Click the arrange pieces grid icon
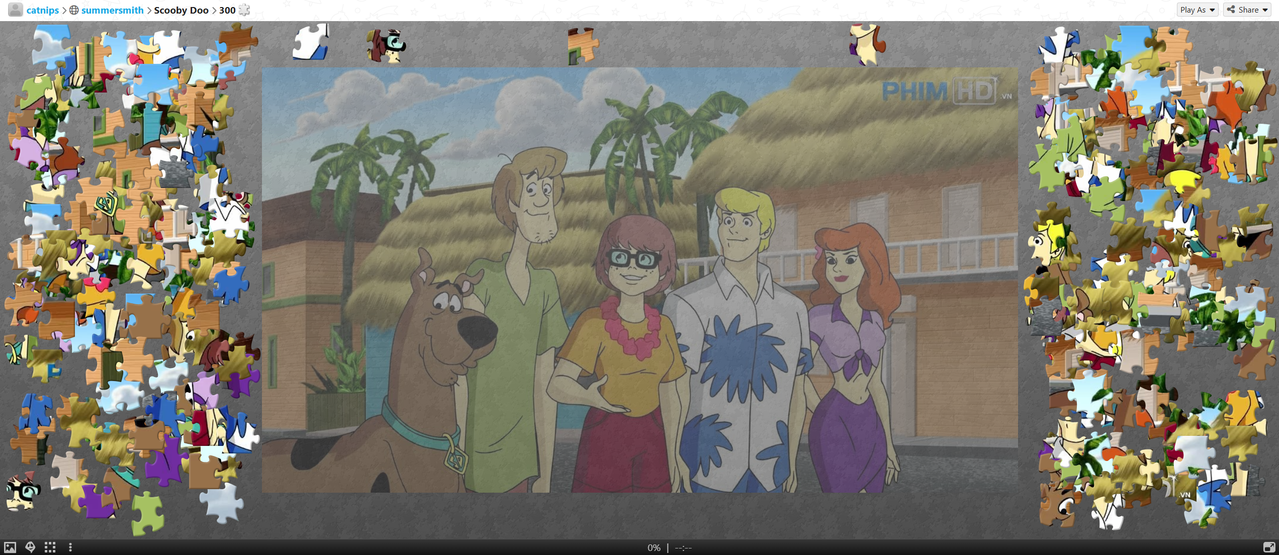Viewport: 1279px width, 555px height. (x=50, y=547)
